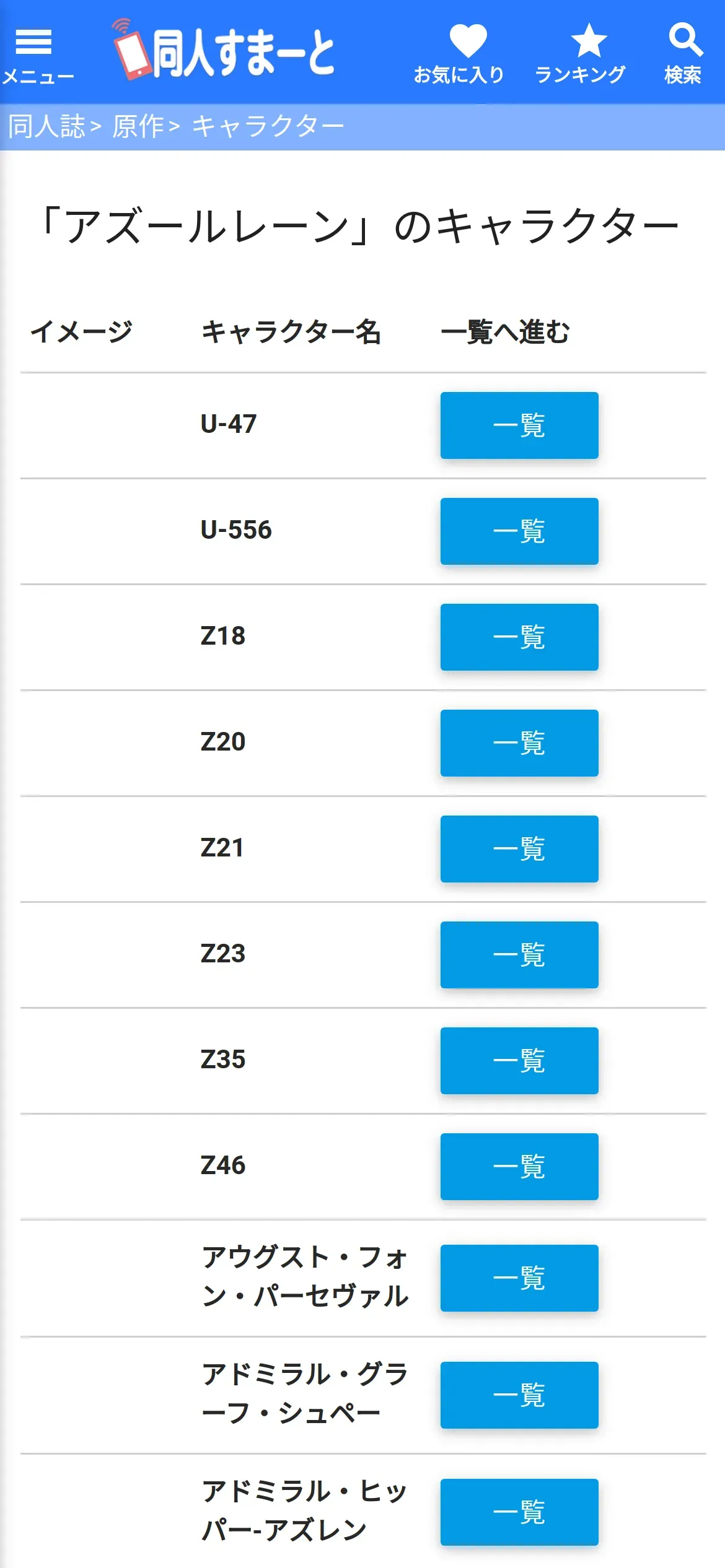View the 一覧 list for Z20
The width and height of the screenshot is (725, 1568).
(519, 743)
